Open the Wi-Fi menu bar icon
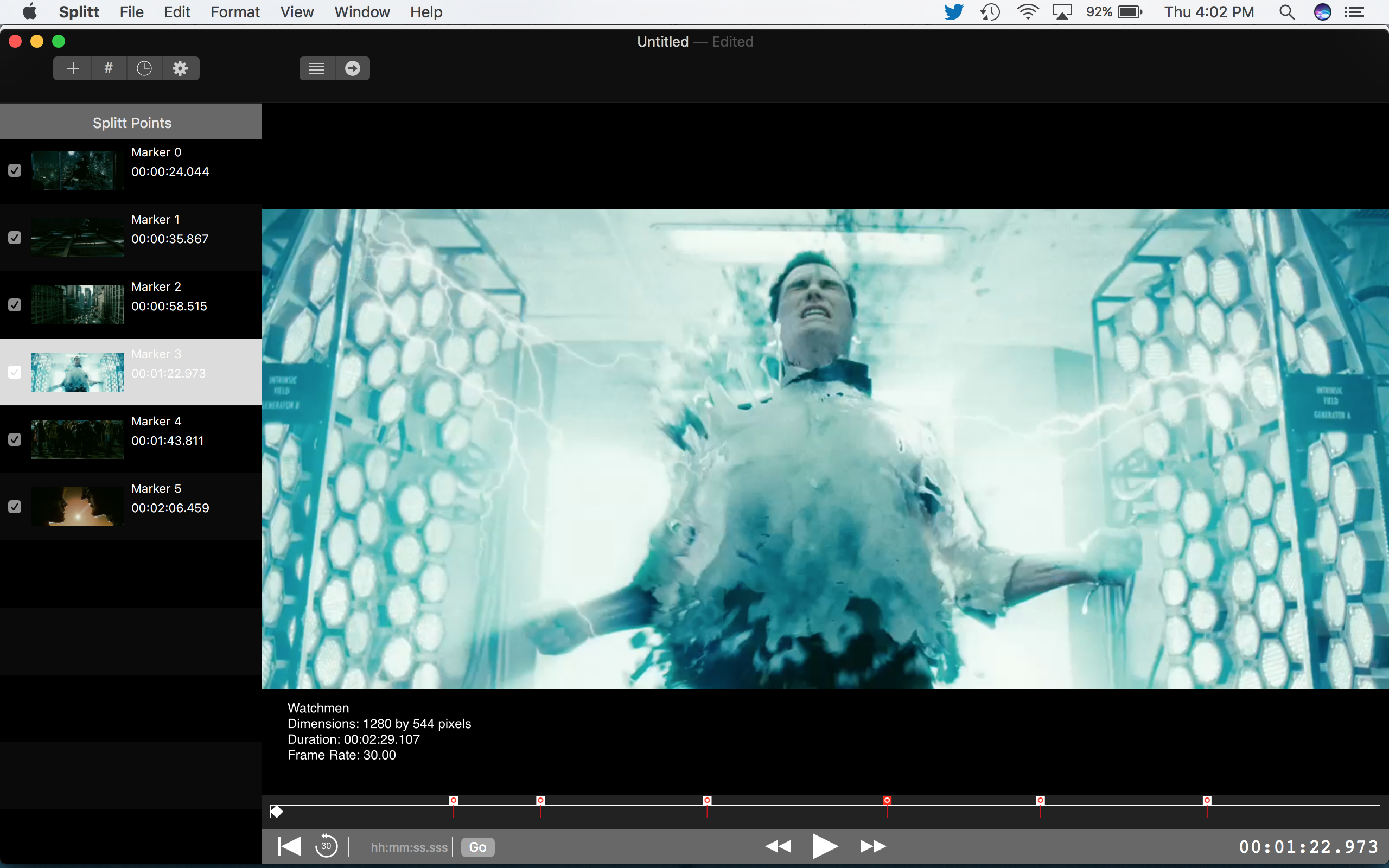Image resolution: width=1389 pixels, height=868 pixels. pyautogui.click(x=1028, y=12)
